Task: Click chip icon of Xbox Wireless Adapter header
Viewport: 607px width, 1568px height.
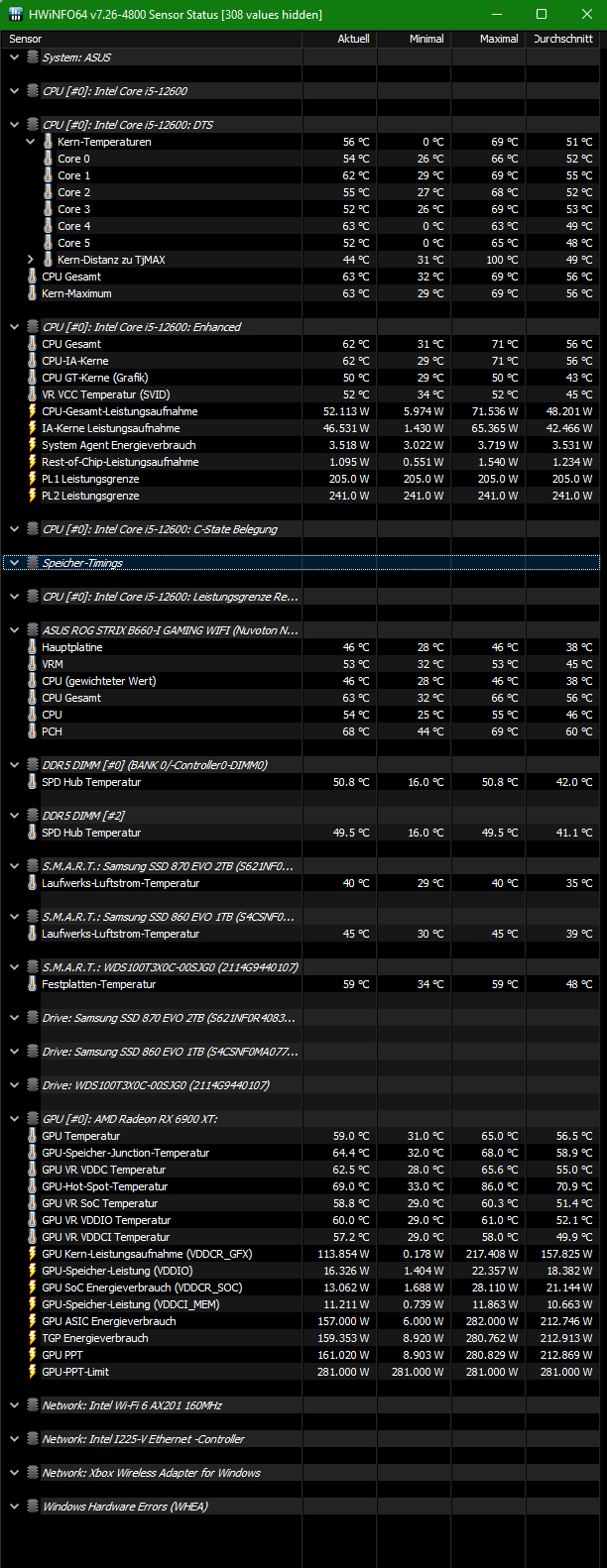Action: [33, 1473]
